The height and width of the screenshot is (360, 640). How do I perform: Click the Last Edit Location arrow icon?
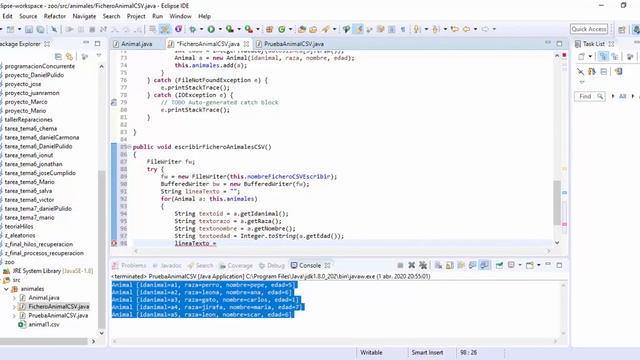(455, 29)
